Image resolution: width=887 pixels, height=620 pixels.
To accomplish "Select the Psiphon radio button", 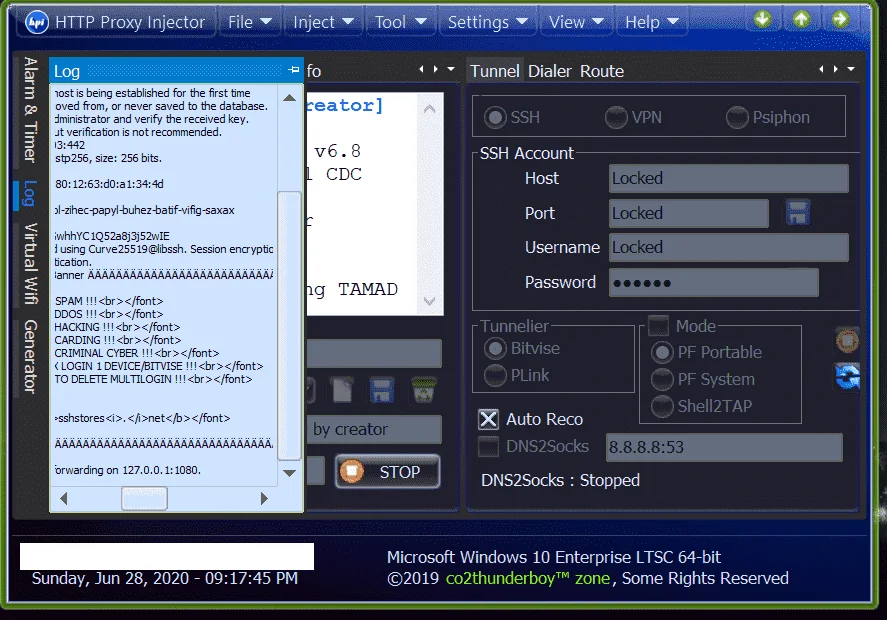I will pos(737,117).
